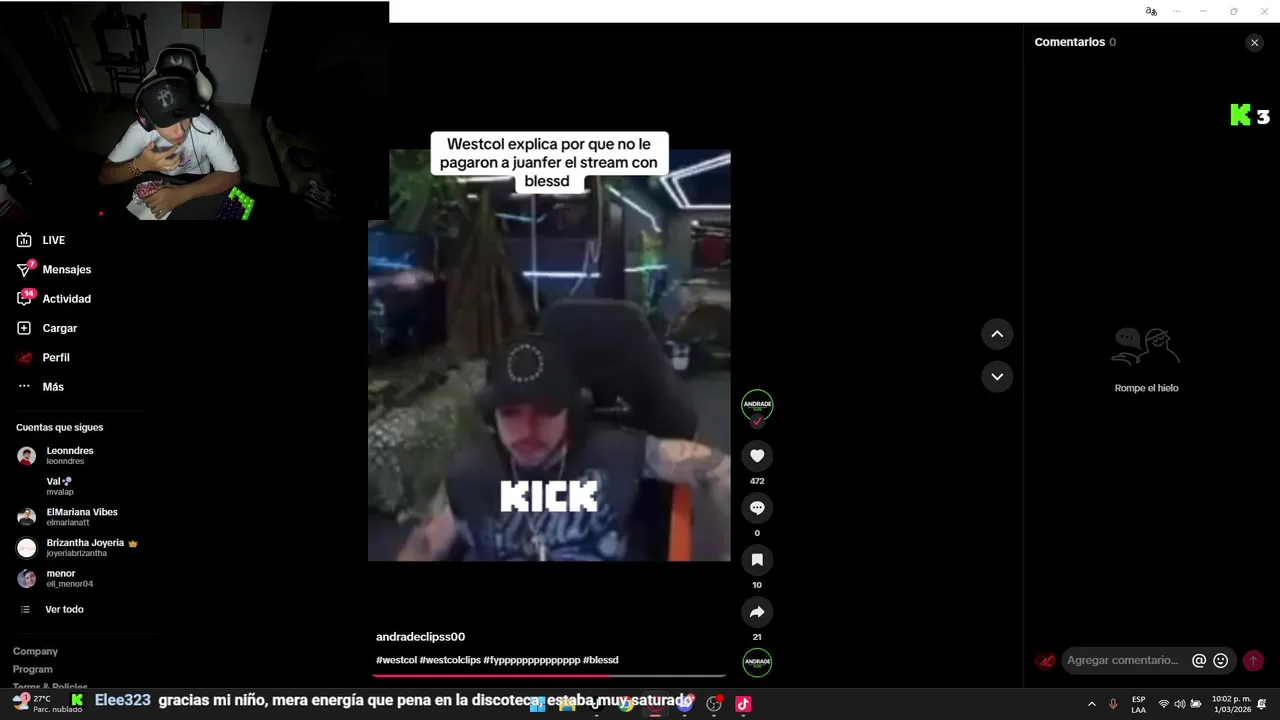
Task: Post comment with red arrow button
Action: 1253,660
